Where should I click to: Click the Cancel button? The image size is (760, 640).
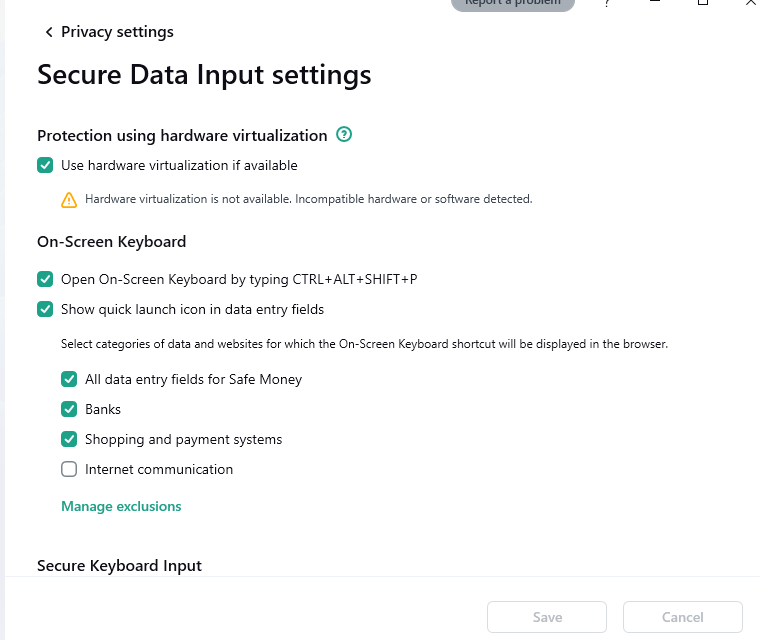point(682,617)
